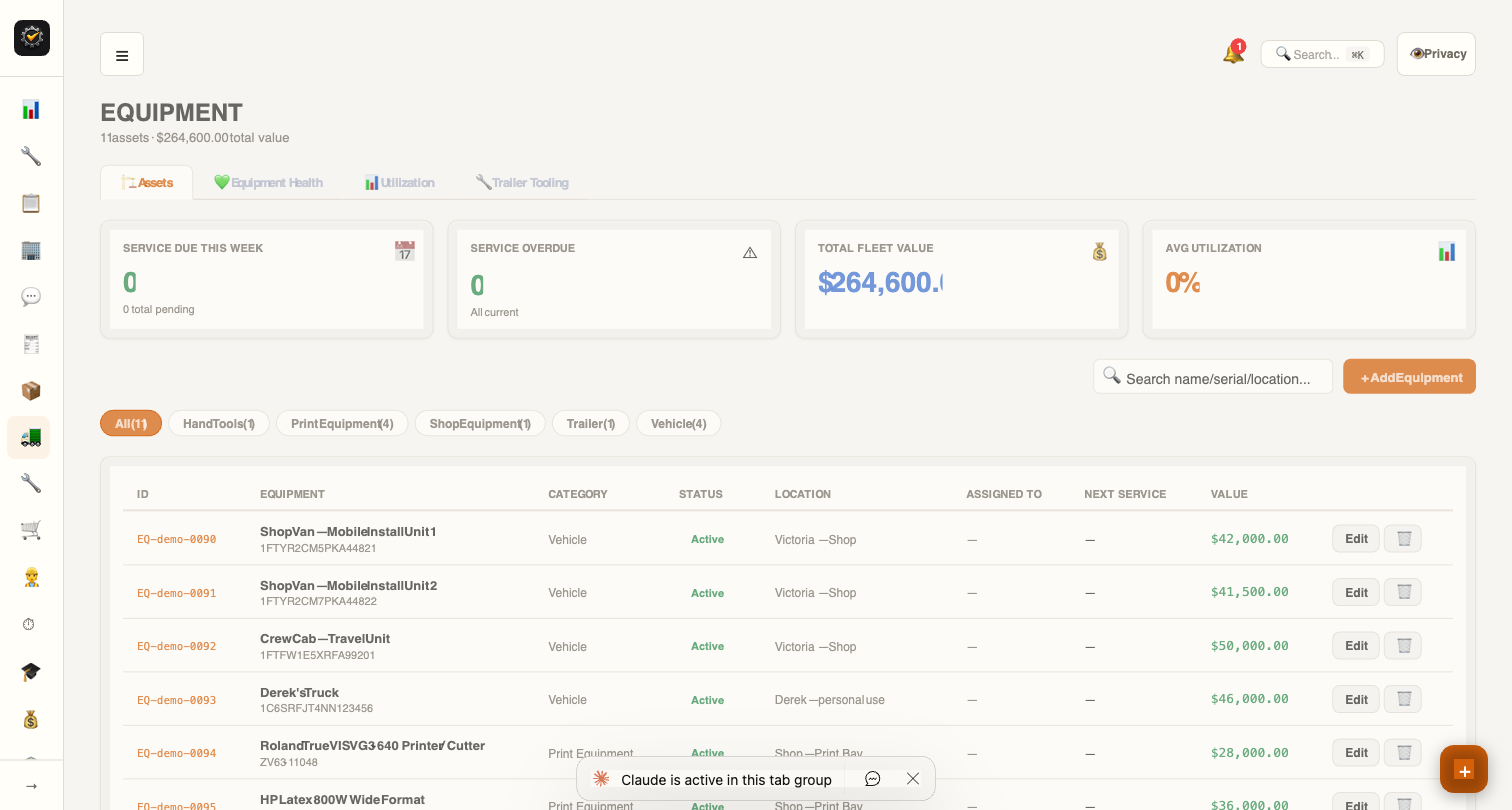
Task: Edit the EQ-demo-0090 Shop Van row
Action: pos(1356,539)
